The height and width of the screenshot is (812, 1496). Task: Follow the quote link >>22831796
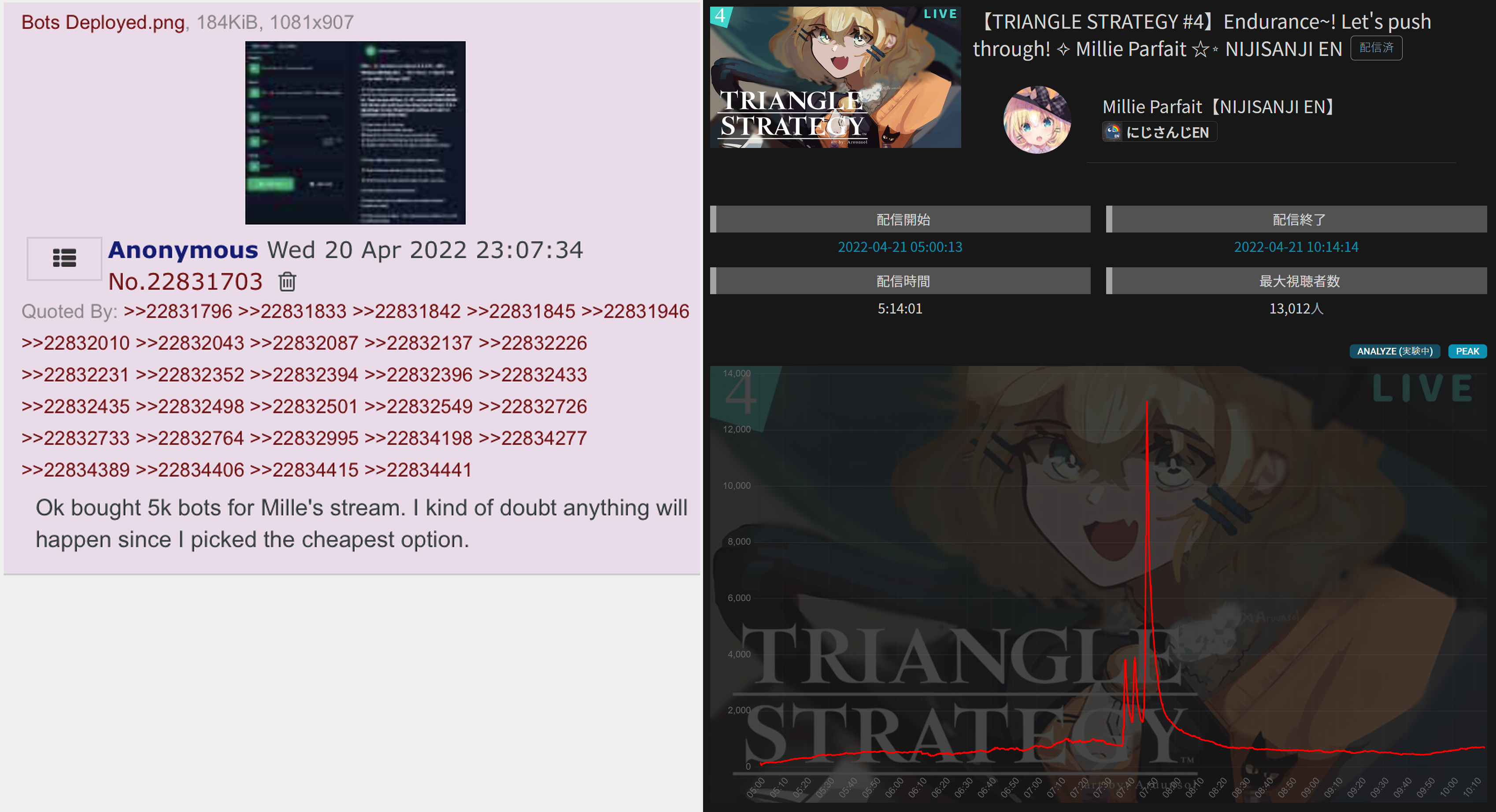pos(178,311)
